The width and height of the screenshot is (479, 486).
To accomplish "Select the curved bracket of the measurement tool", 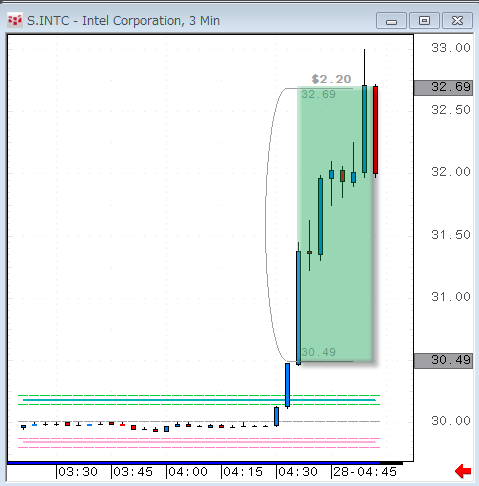I will [x=266, y=225].
